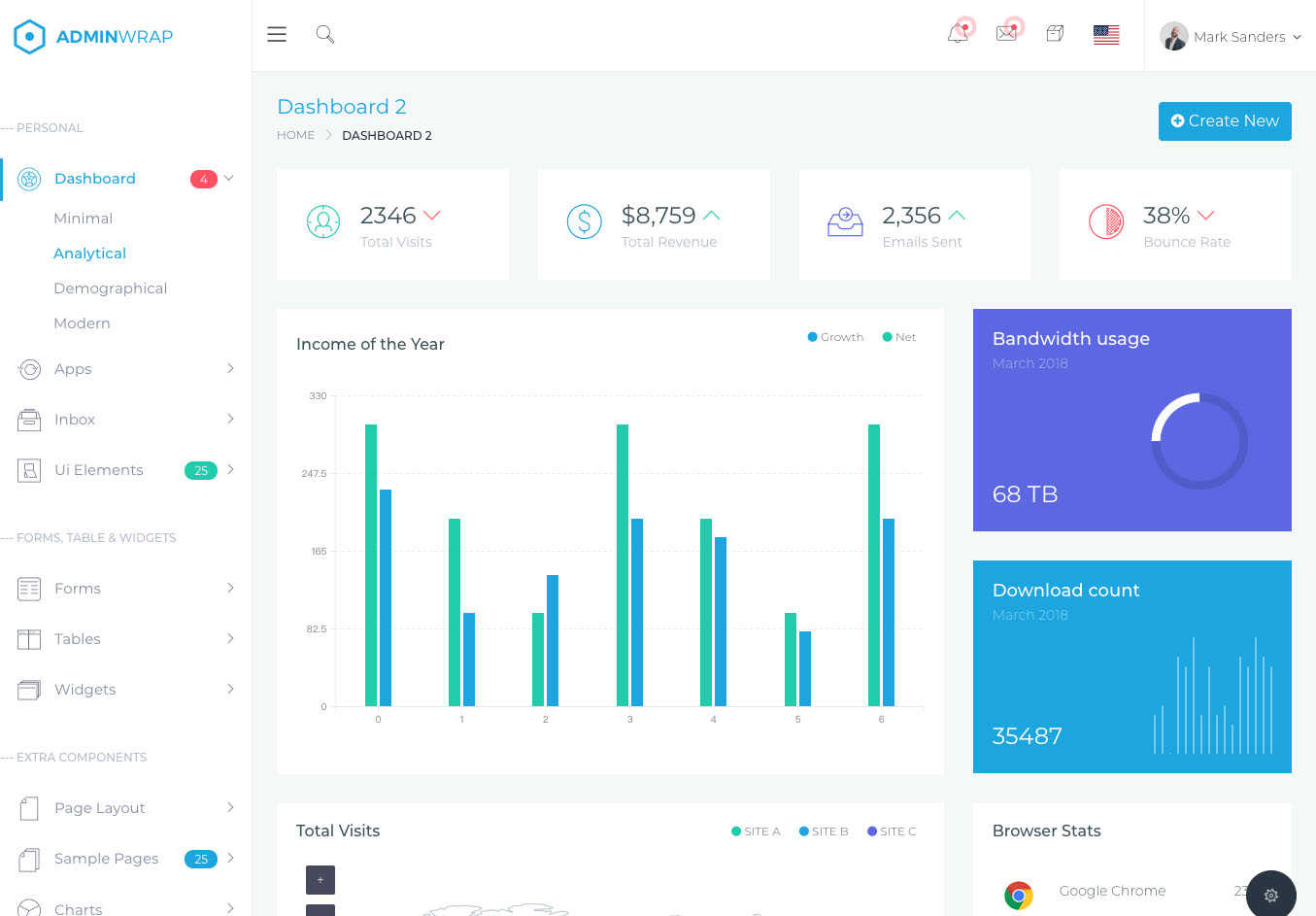Open the Minimal dashboard submenu item
This screenshot has height=916, width=1316.
click(84, 219)
